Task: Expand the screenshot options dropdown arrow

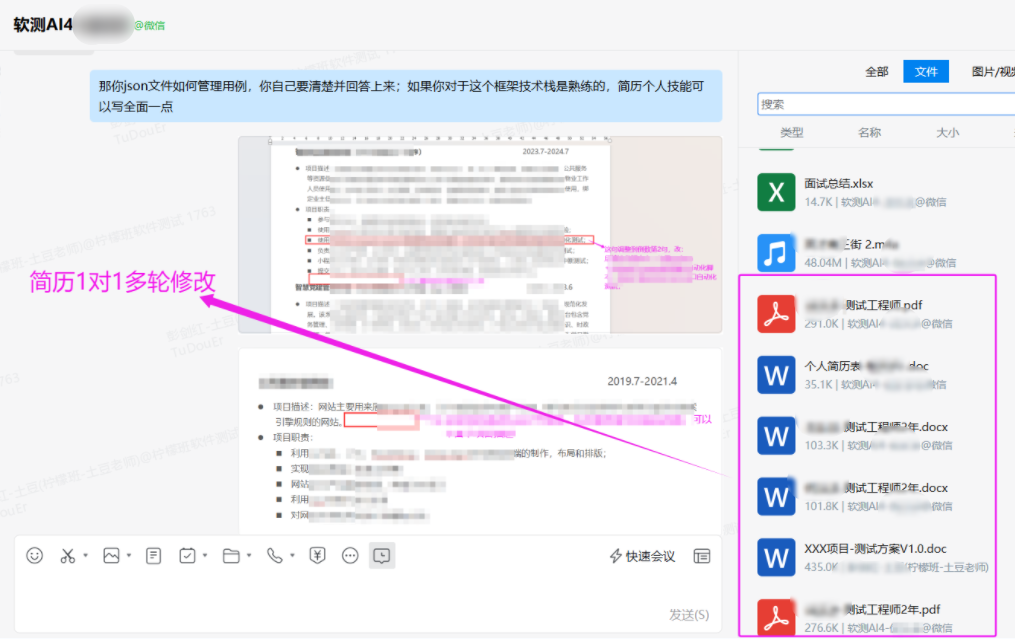Action: 86,556
